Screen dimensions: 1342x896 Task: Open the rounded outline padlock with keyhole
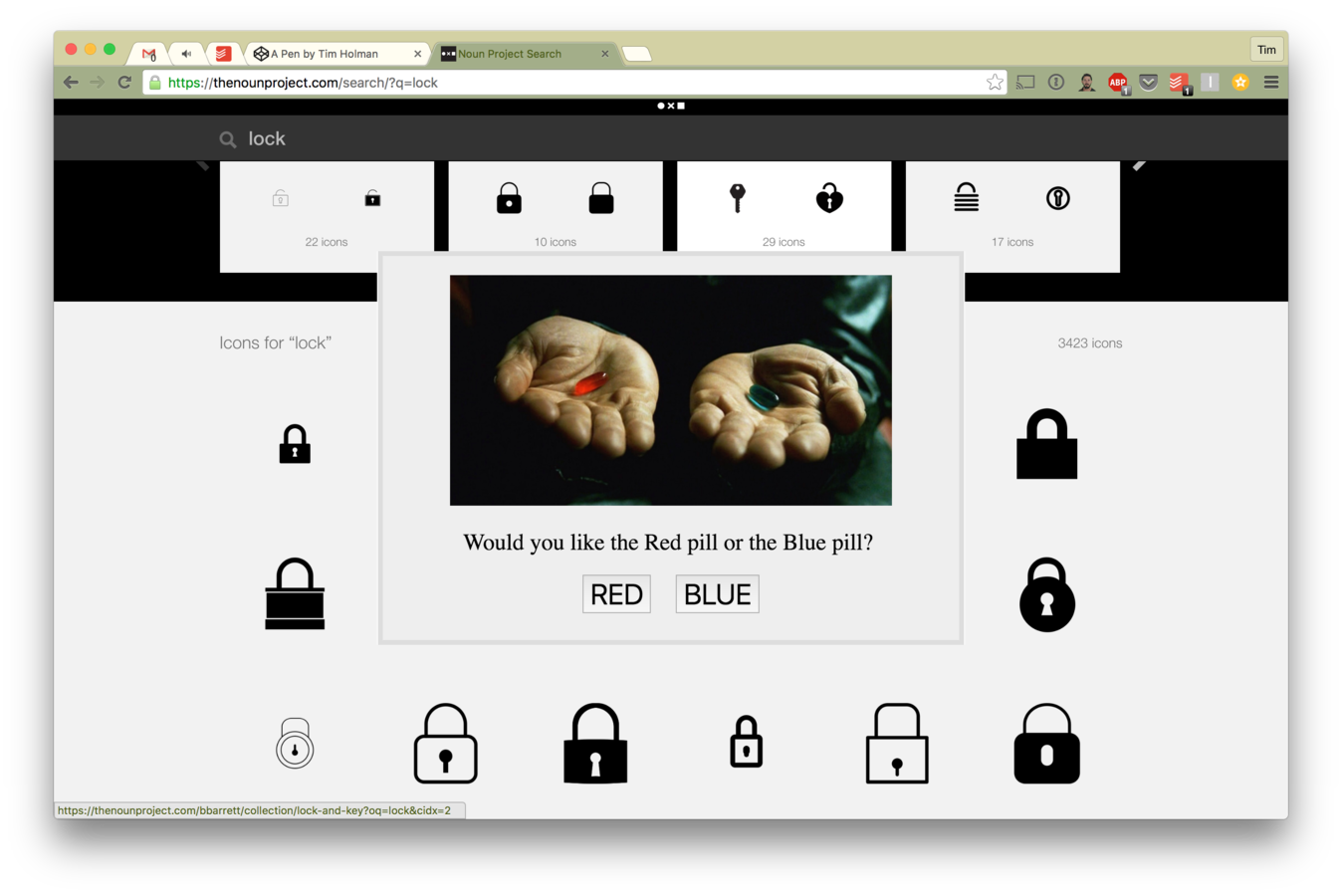coord(445,744)
